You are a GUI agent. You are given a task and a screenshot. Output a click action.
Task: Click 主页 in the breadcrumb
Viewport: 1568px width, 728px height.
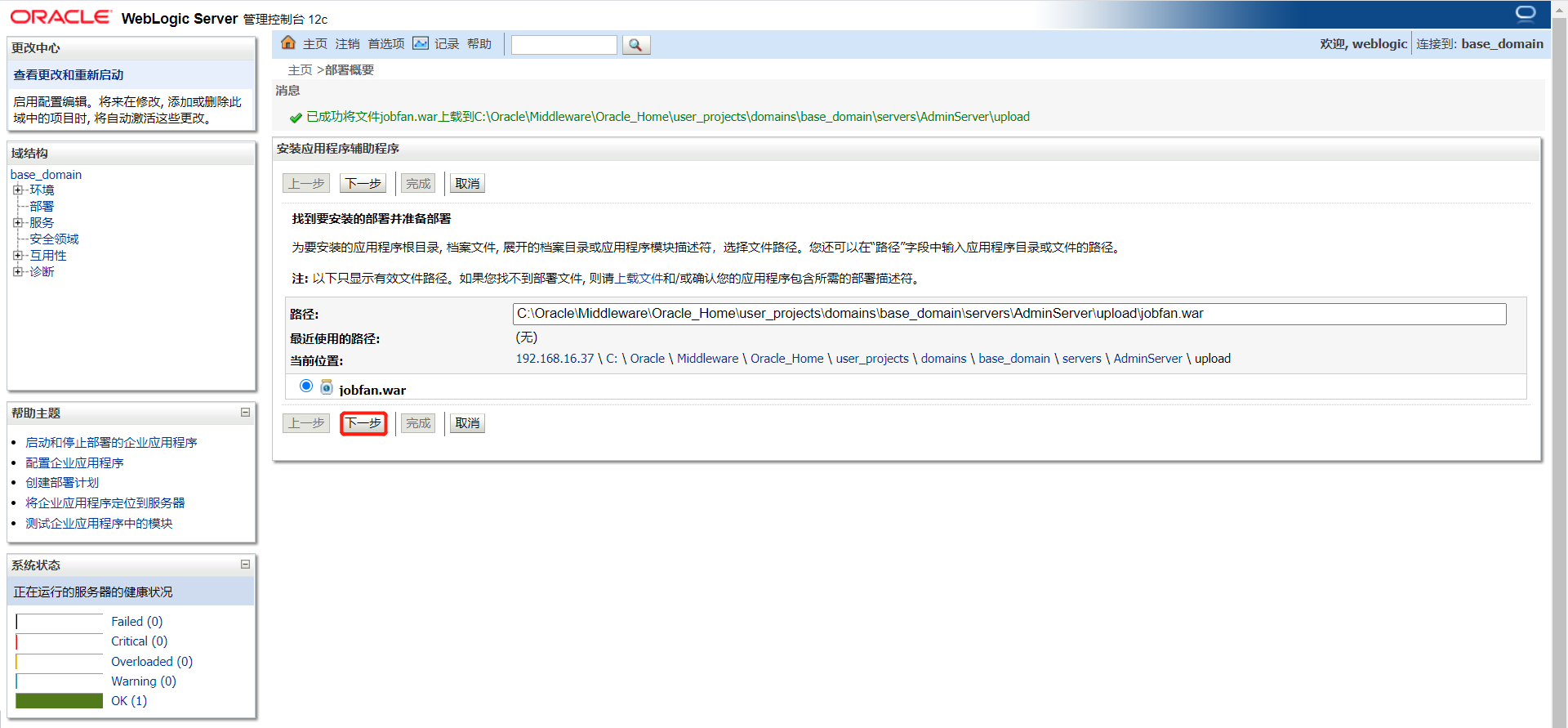point(300,70)
